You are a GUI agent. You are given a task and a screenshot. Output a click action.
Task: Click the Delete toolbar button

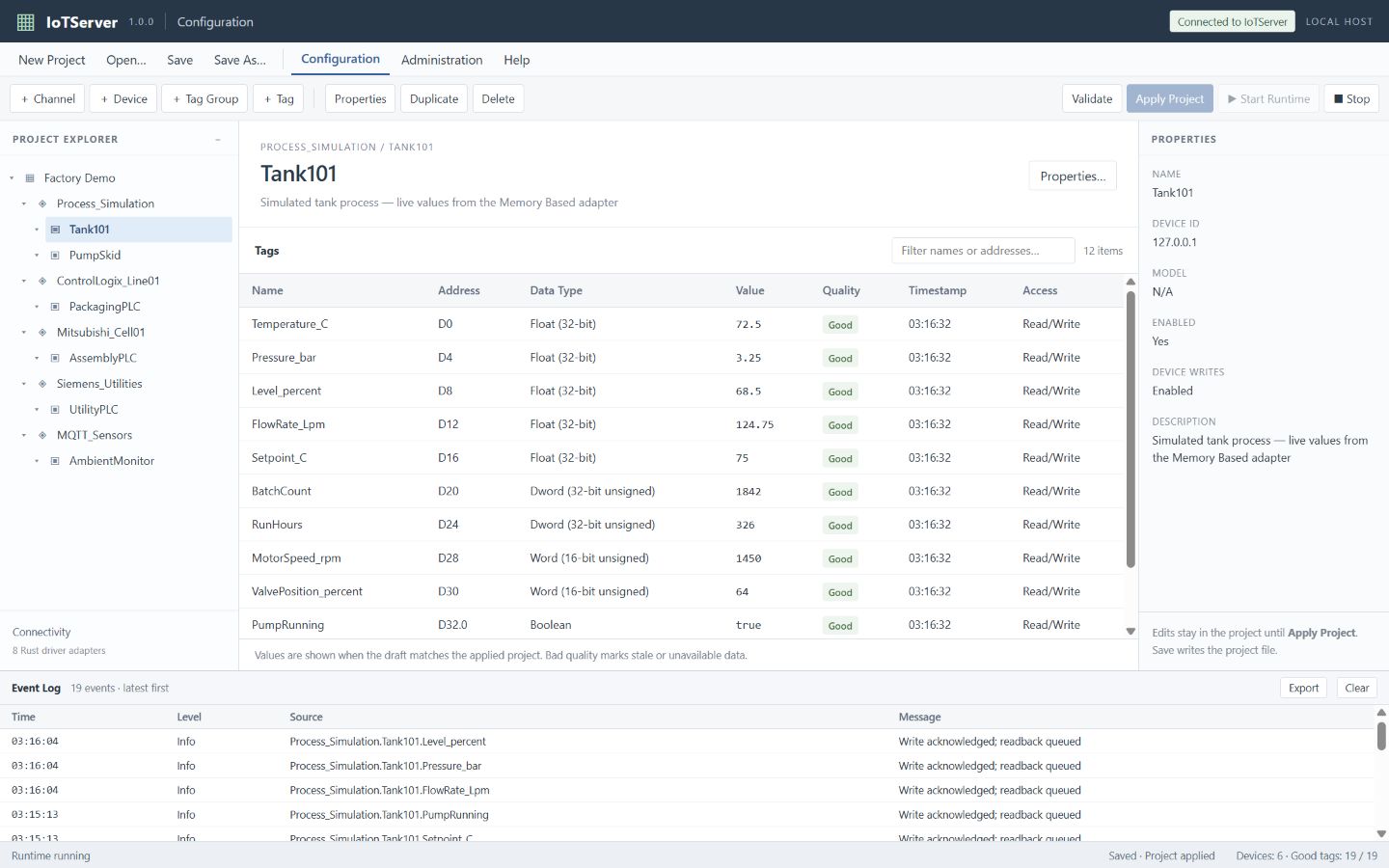(498, 98)
